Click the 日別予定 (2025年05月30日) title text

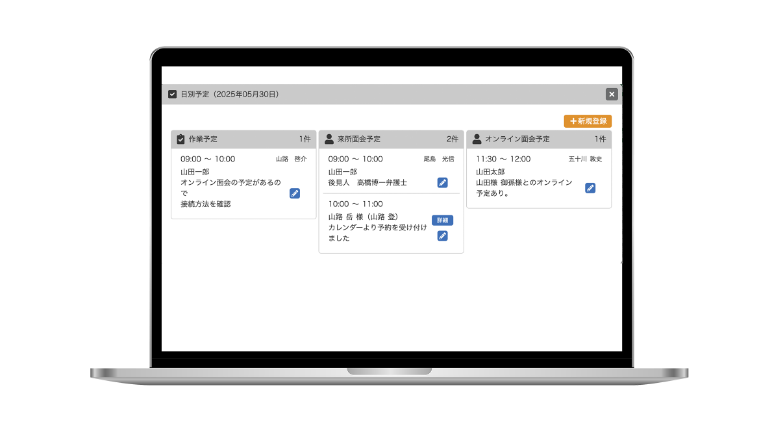229,94
